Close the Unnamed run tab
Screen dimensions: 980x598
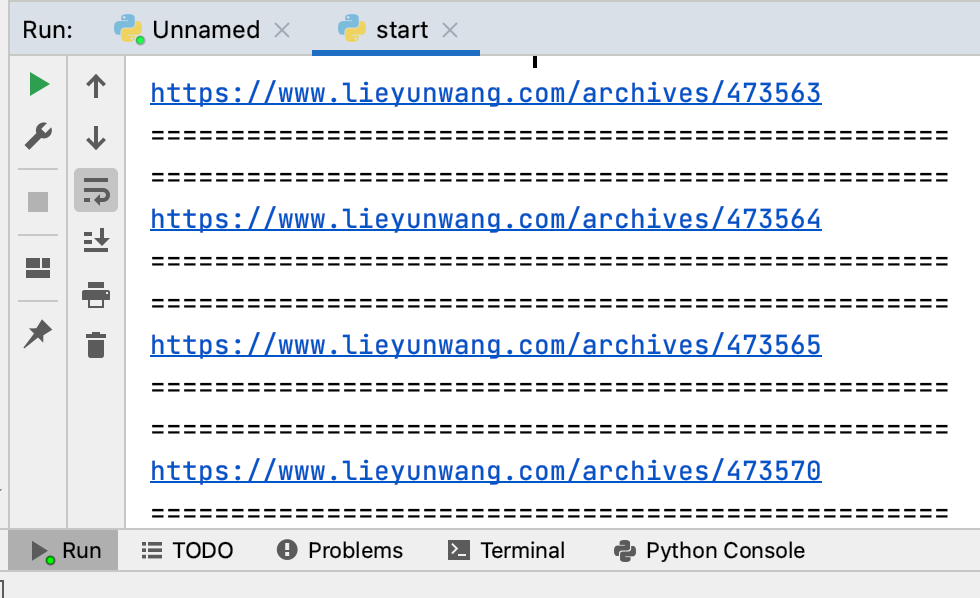click(x=282, y=30)
